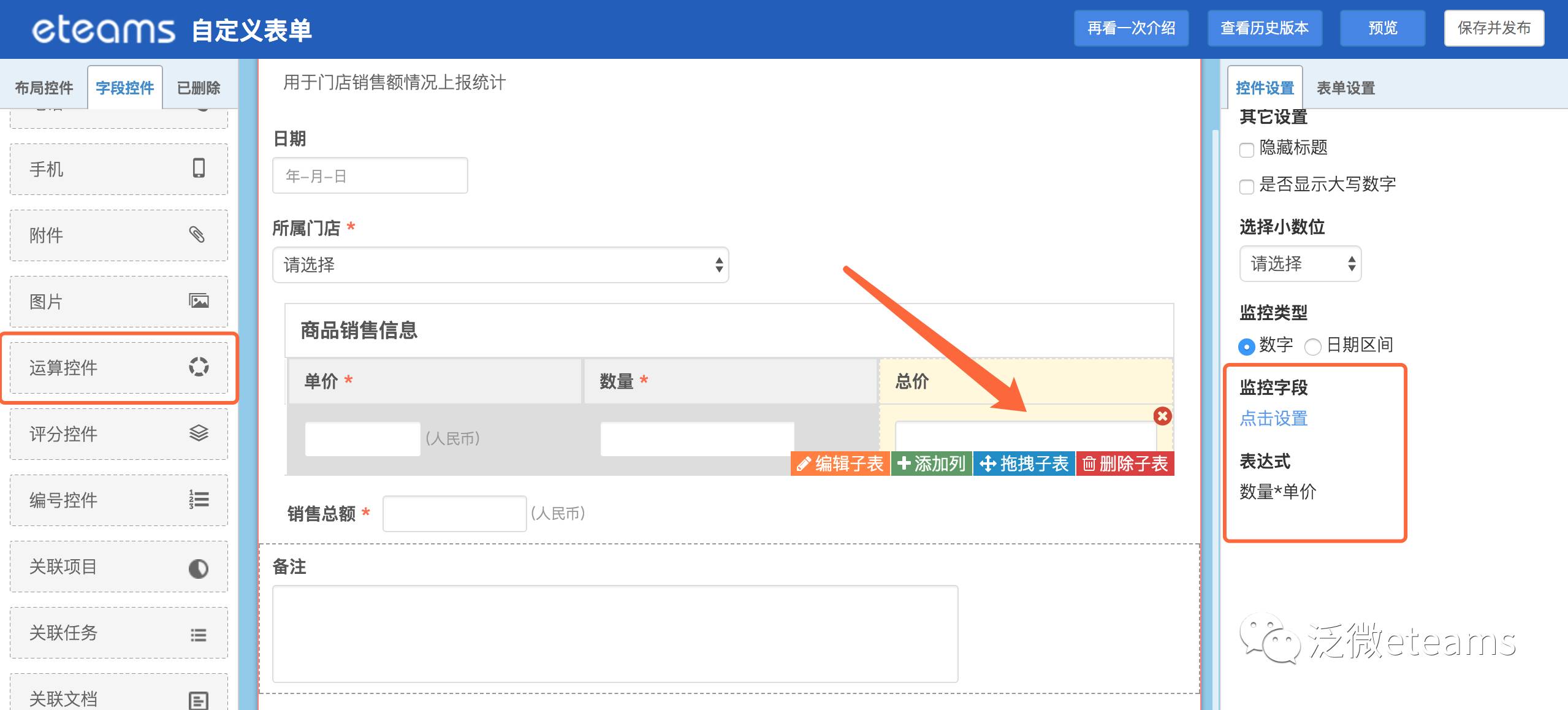Click the numbered list icon in 编号控件

pyautogui.click(x=199, y=499)
